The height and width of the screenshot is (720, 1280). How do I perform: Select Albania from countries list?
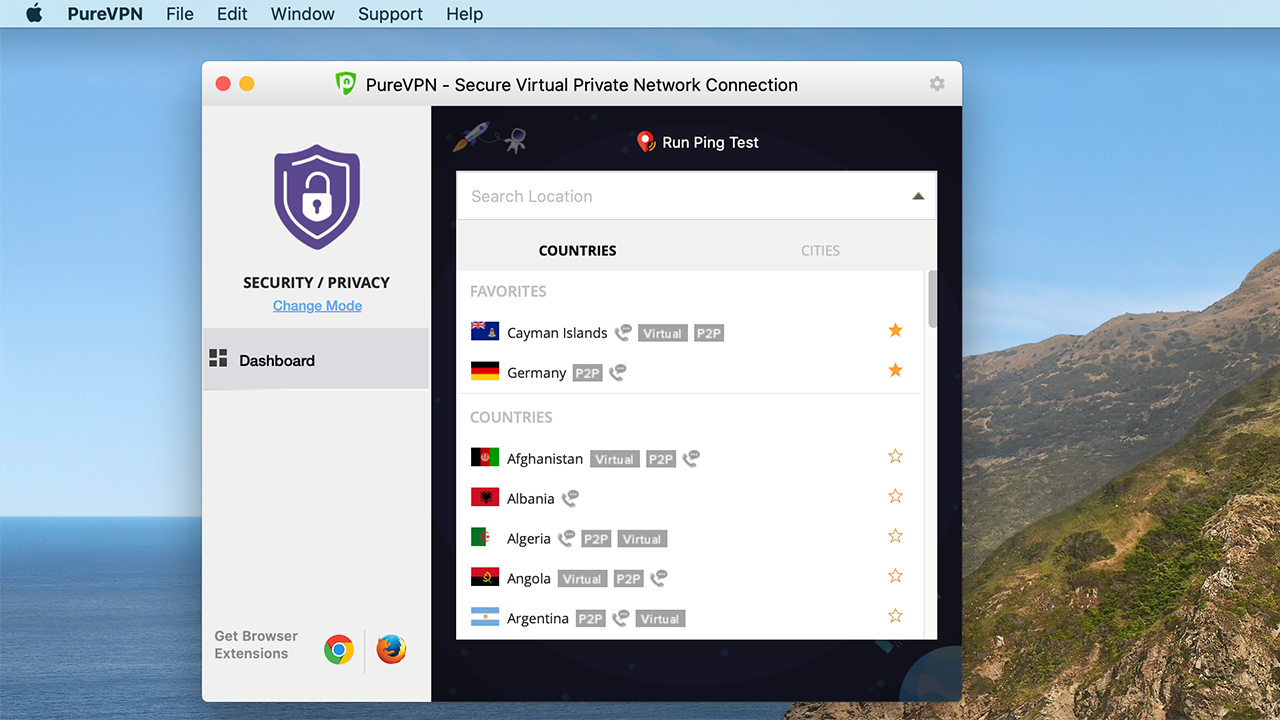(530, 499)
